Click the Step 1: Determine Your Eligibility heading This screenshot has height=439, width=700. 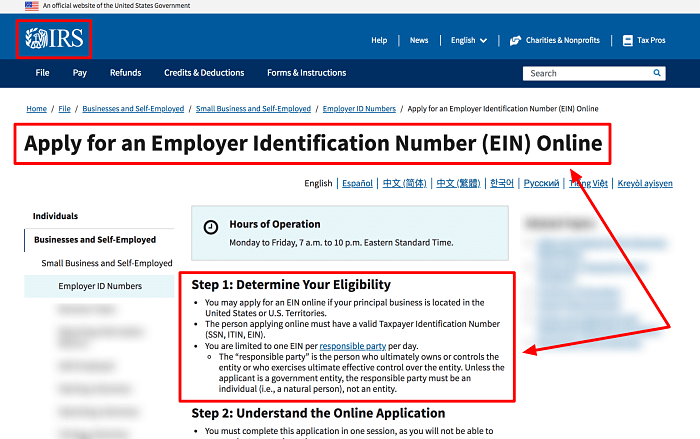point(291,284)
